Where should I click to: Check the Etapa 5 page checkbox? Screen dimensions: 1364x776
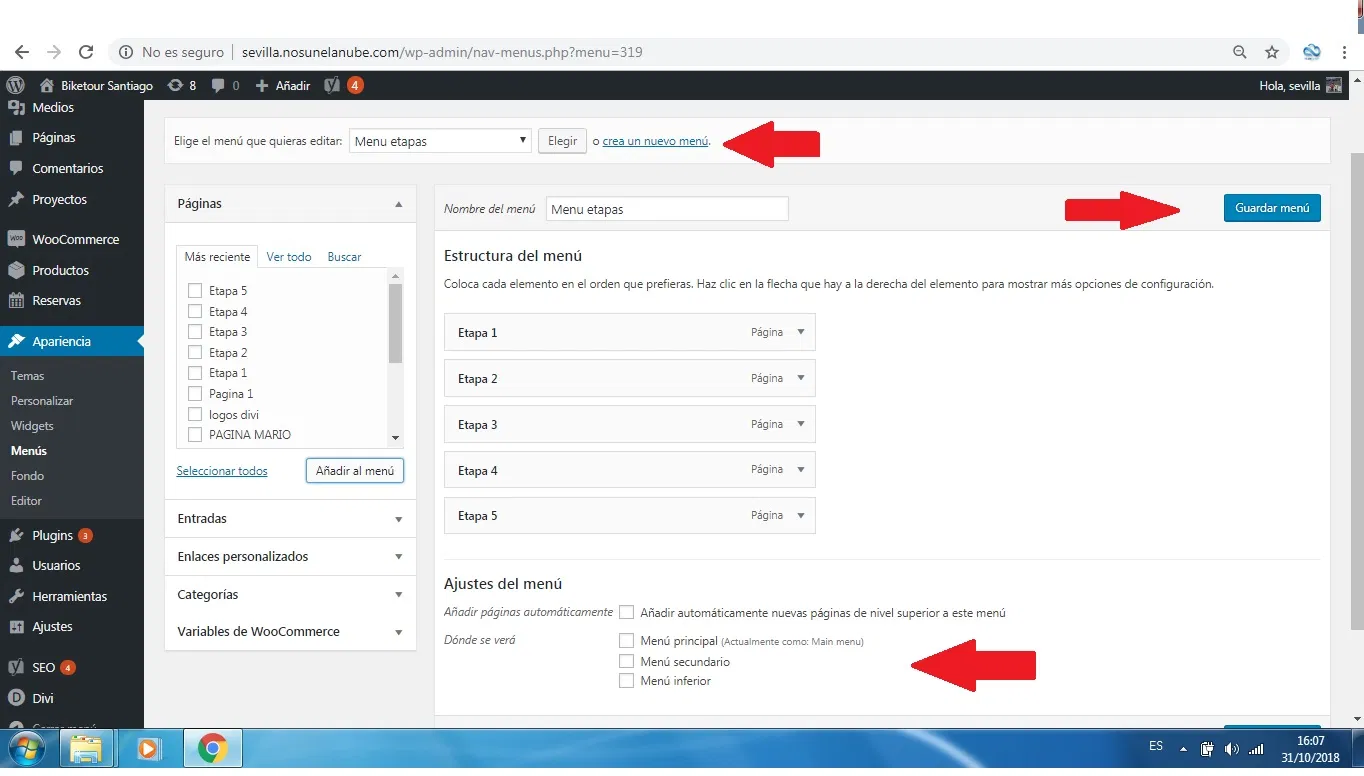195,291
